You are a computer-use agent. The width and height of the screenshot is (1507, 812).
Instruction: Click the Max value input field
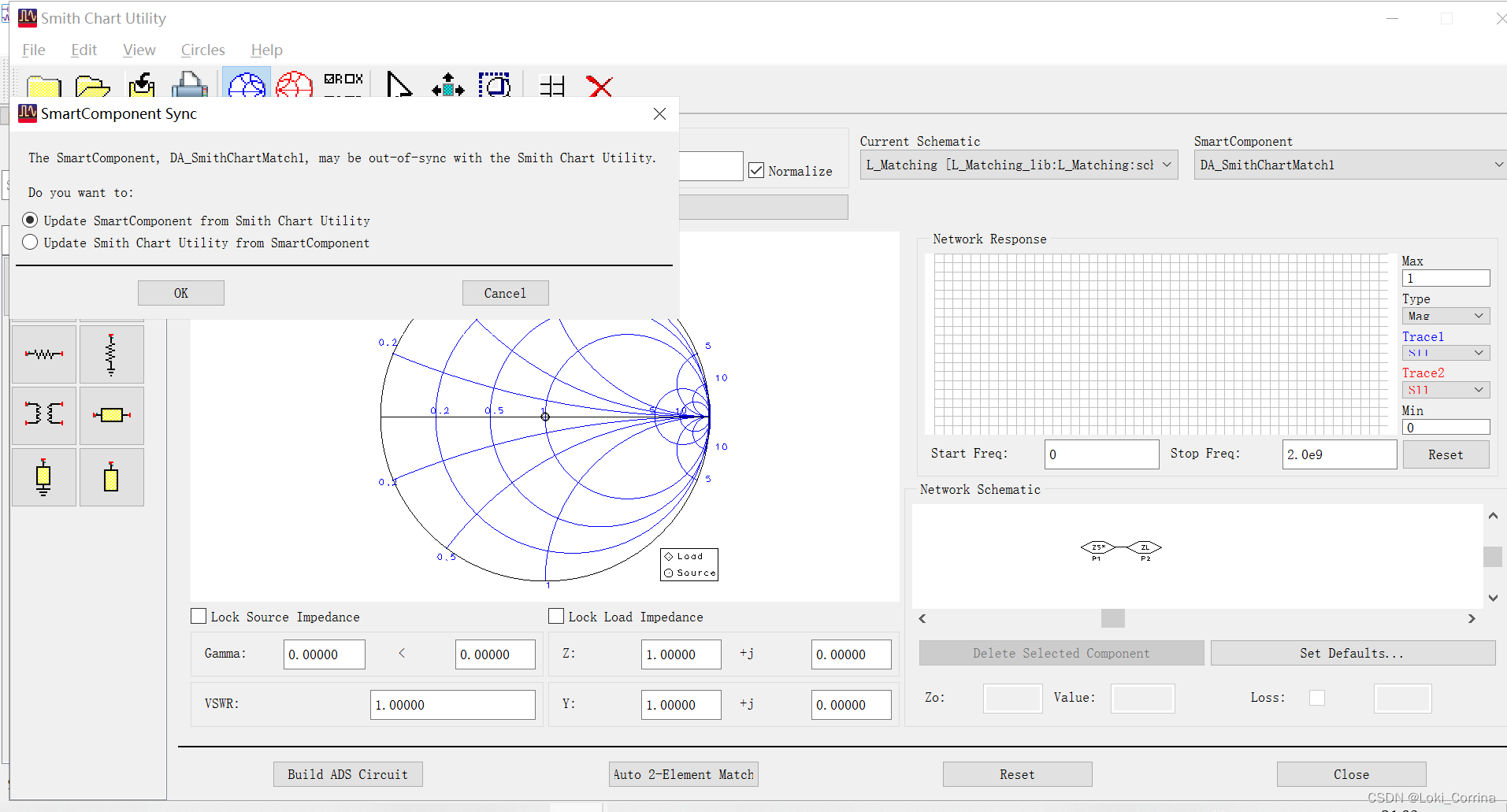[x=1446, y=278]
